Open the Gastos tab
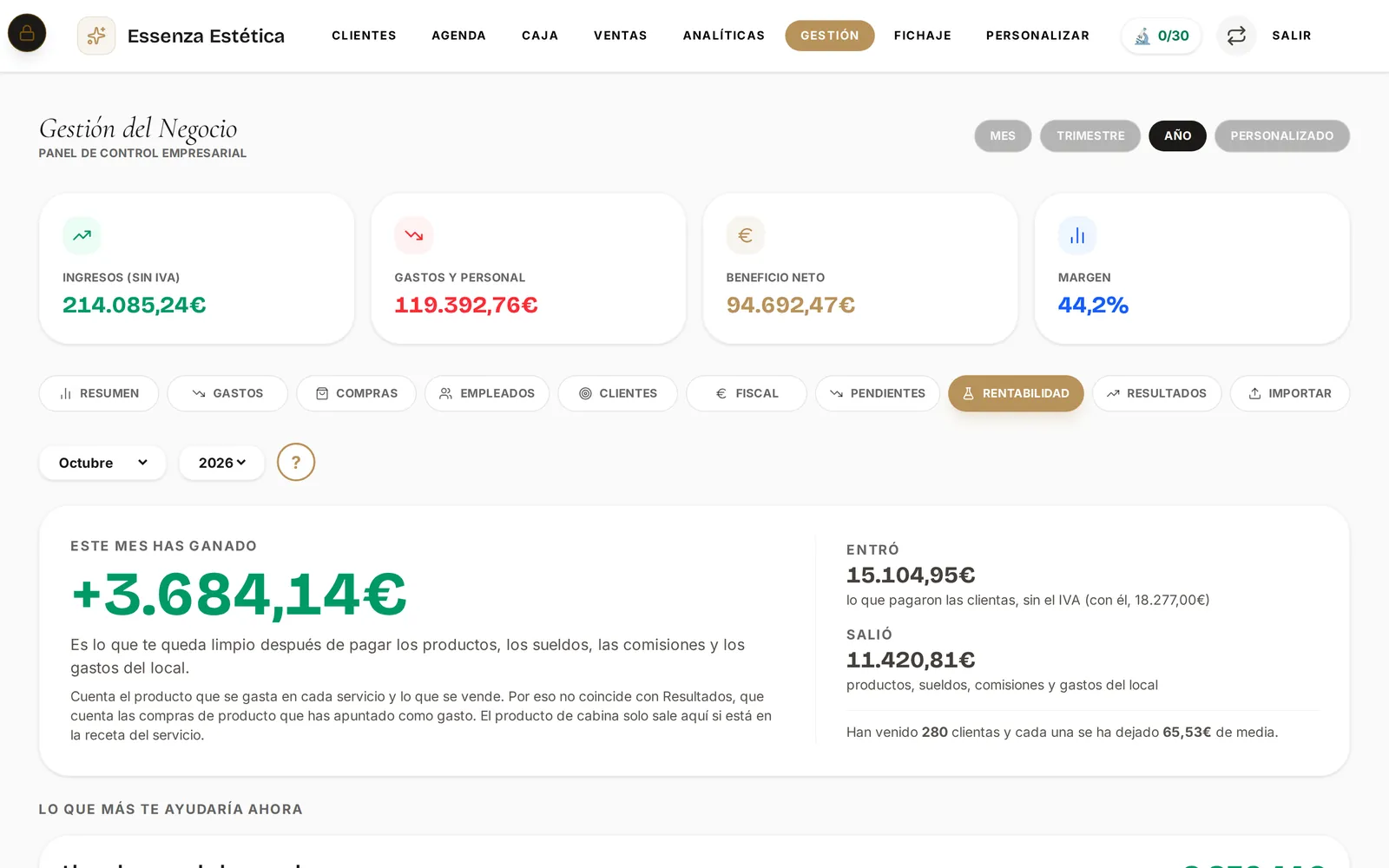This screenshot has width=1389, height=868. 227,393
